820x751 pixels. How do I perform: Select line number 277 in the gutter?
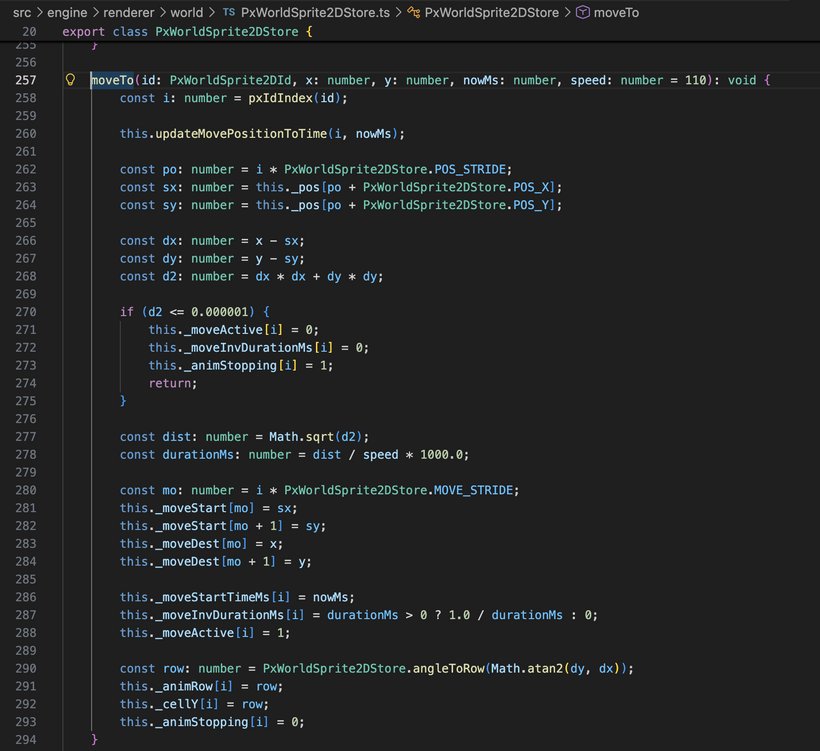click(x=25, y=437)
